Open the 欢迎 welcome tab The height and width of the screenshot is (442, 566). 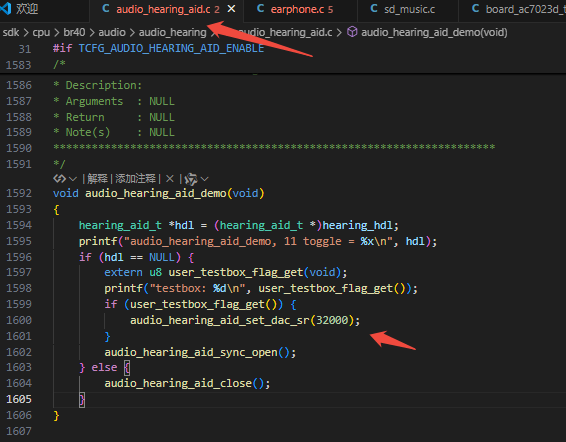click(x=27, y=9)
